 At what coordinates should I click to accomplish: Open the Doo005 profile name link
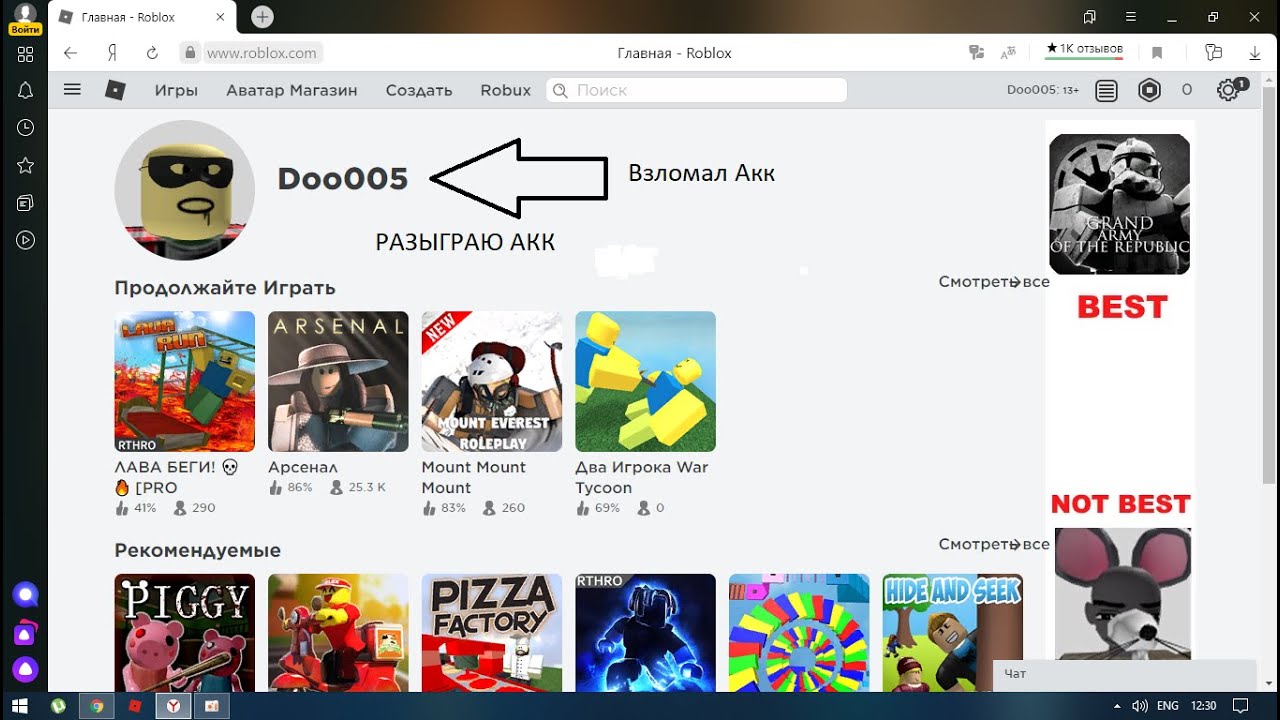[x=343, y=179]
